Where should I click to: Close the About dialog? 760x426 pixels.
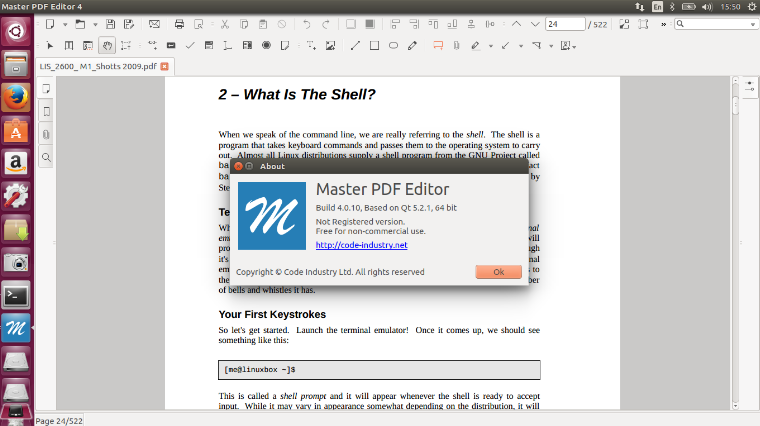[238, 166]
